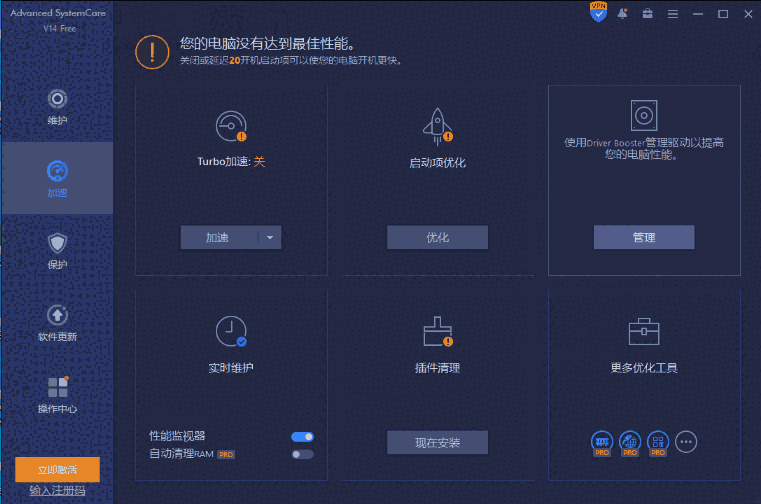Open notifications bell icon

click(622, 14)
